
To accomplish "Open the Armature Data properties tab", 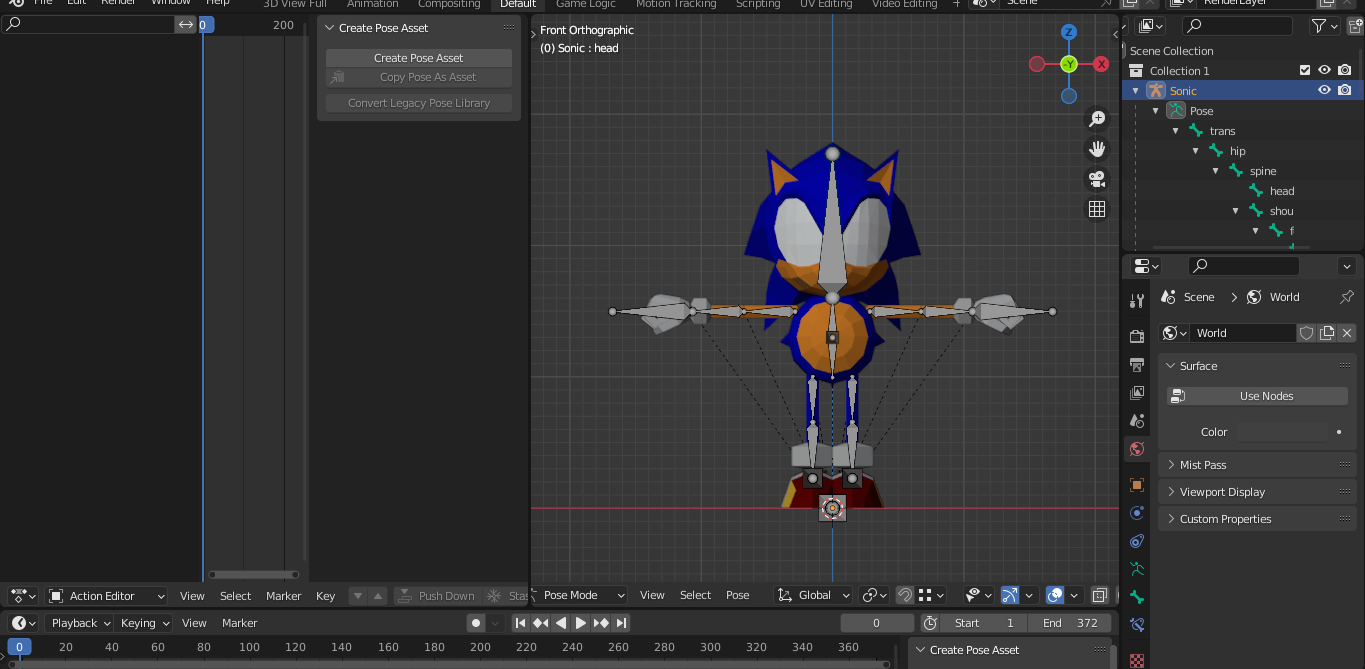I will 1137,569.
